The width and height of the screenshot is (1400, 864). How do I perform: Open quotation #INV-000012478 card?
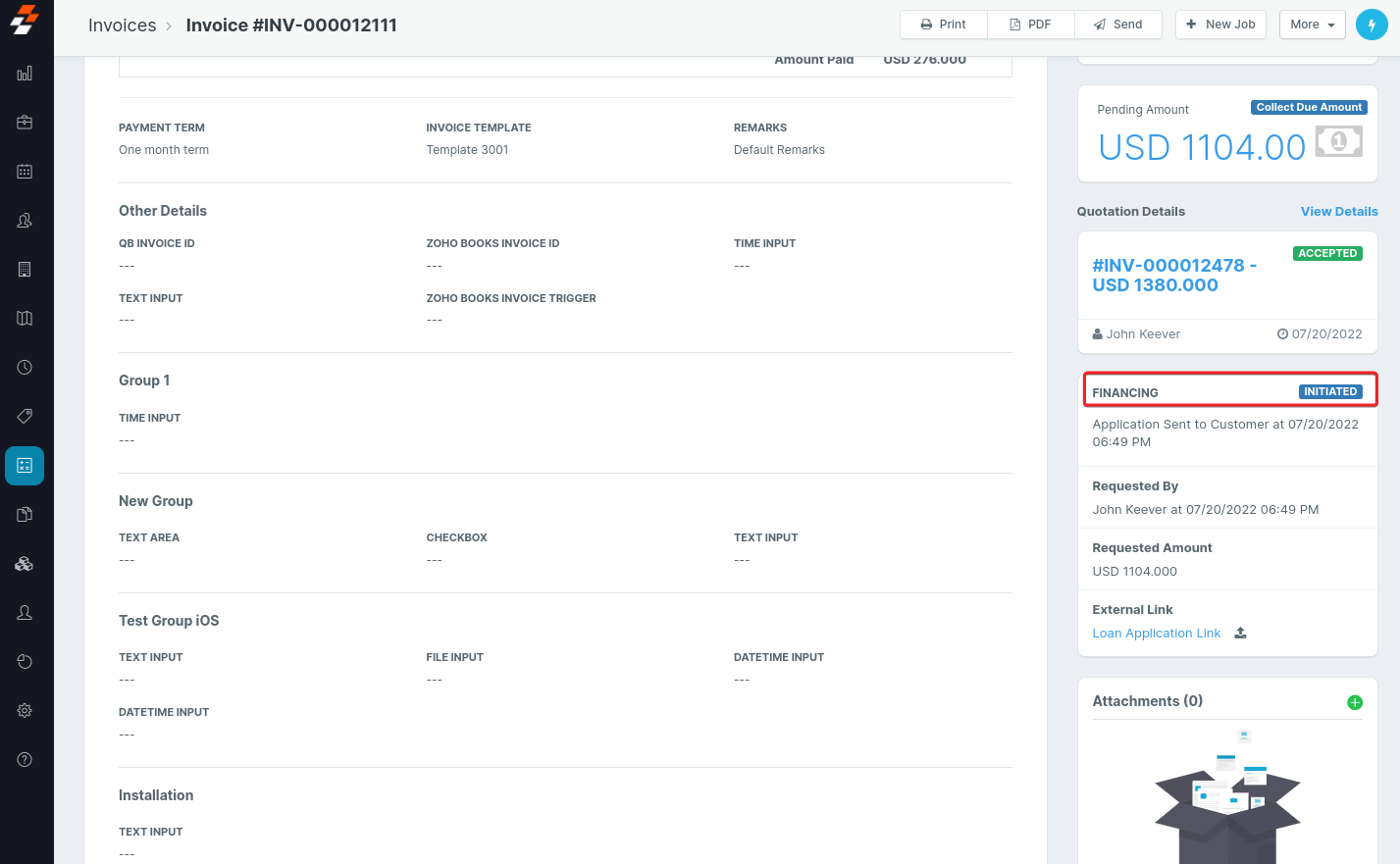pos(1173,276)
